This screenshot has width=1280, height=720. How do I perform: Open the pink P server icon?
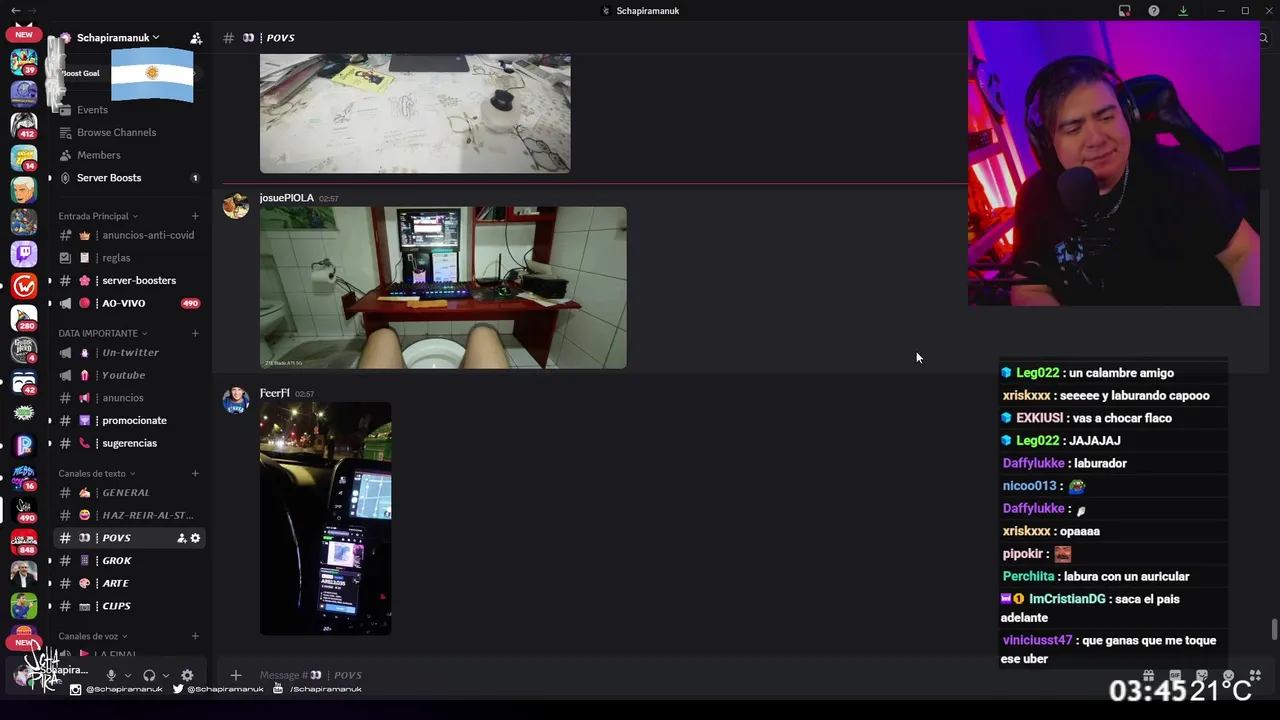pos(24,446)
